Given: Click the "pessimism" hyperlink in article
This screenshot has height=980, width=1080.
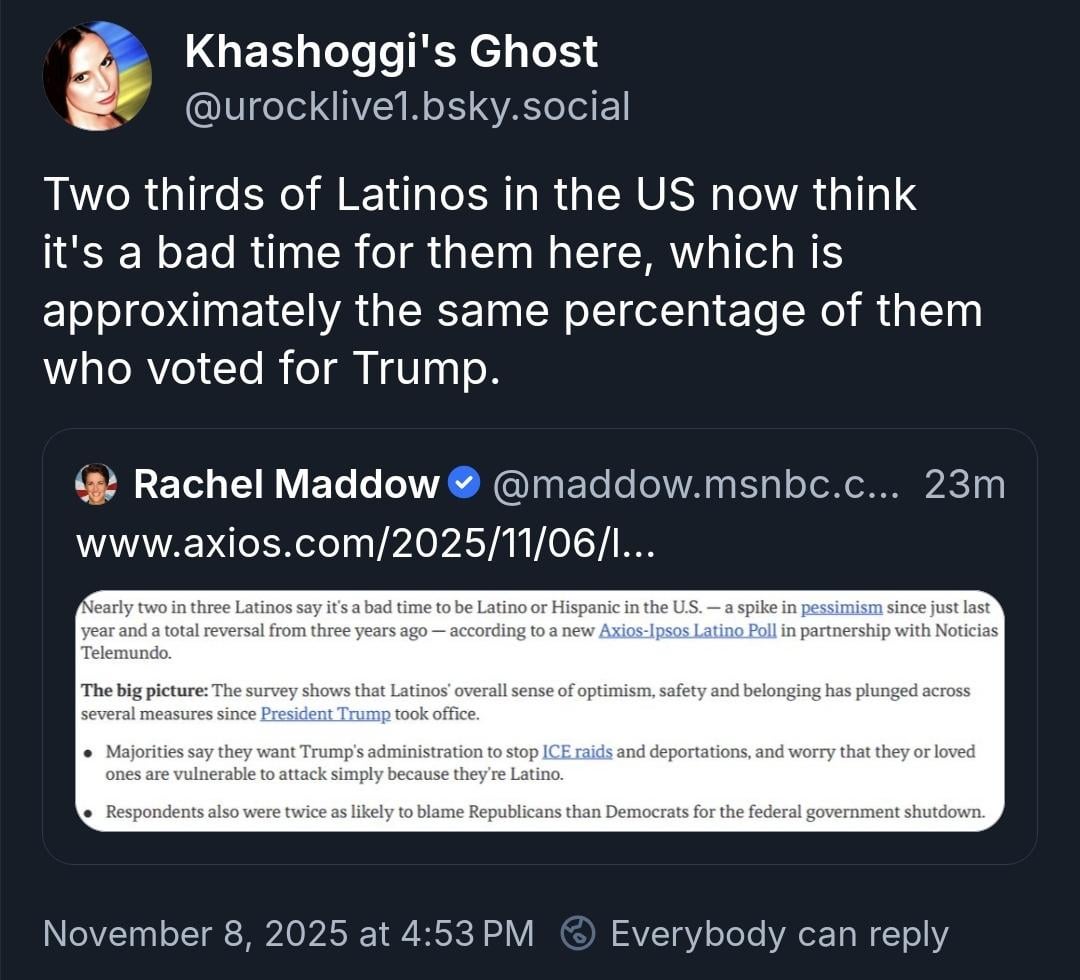Looking at the screenshot, I should (x=841, y=609).
